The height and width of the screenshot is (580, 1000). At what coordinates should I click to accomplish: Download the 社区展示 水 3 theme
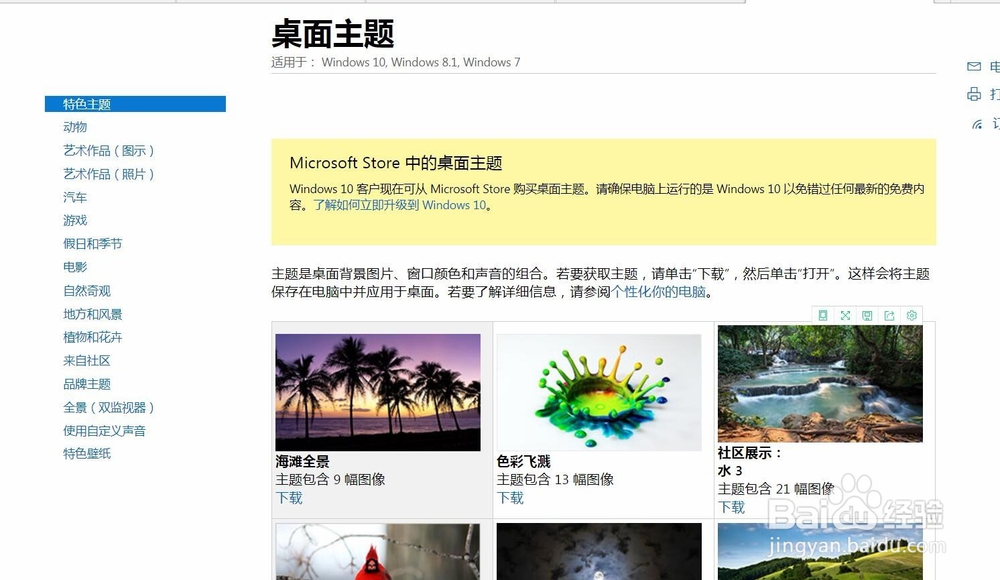[731, 507]
